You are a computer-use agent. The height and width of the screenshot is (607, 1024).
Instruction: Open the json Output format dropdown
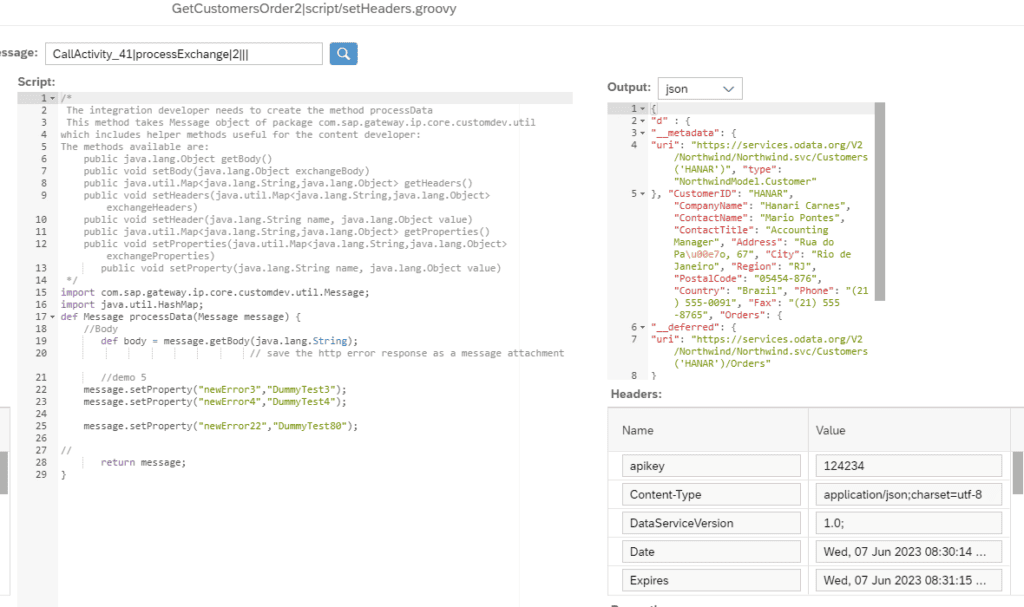click(x=699, y=88)
